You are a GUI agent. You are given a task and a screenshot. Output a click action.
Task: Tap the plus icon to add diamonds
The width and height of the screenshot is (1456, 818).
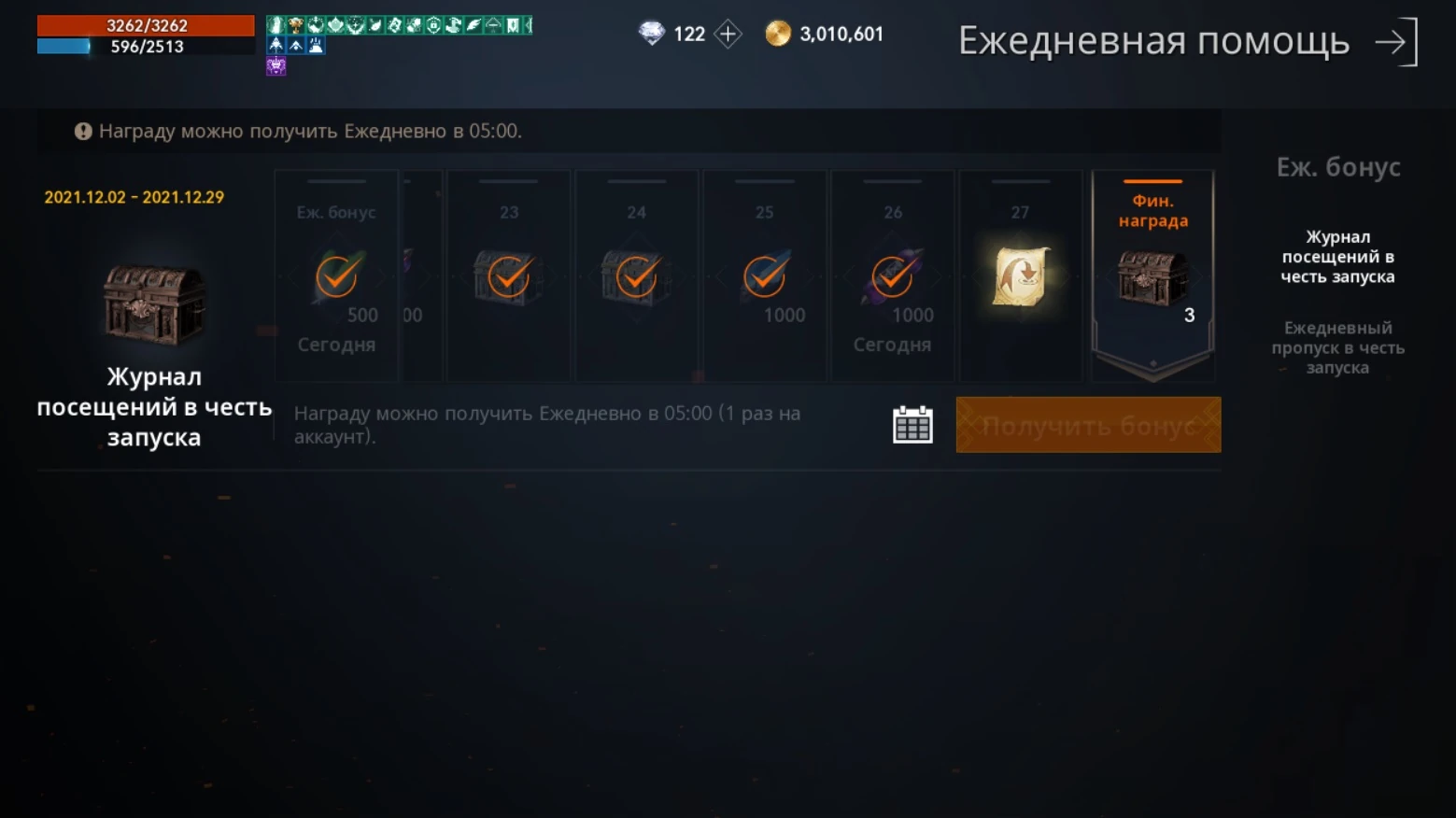(x=728, y=35)
